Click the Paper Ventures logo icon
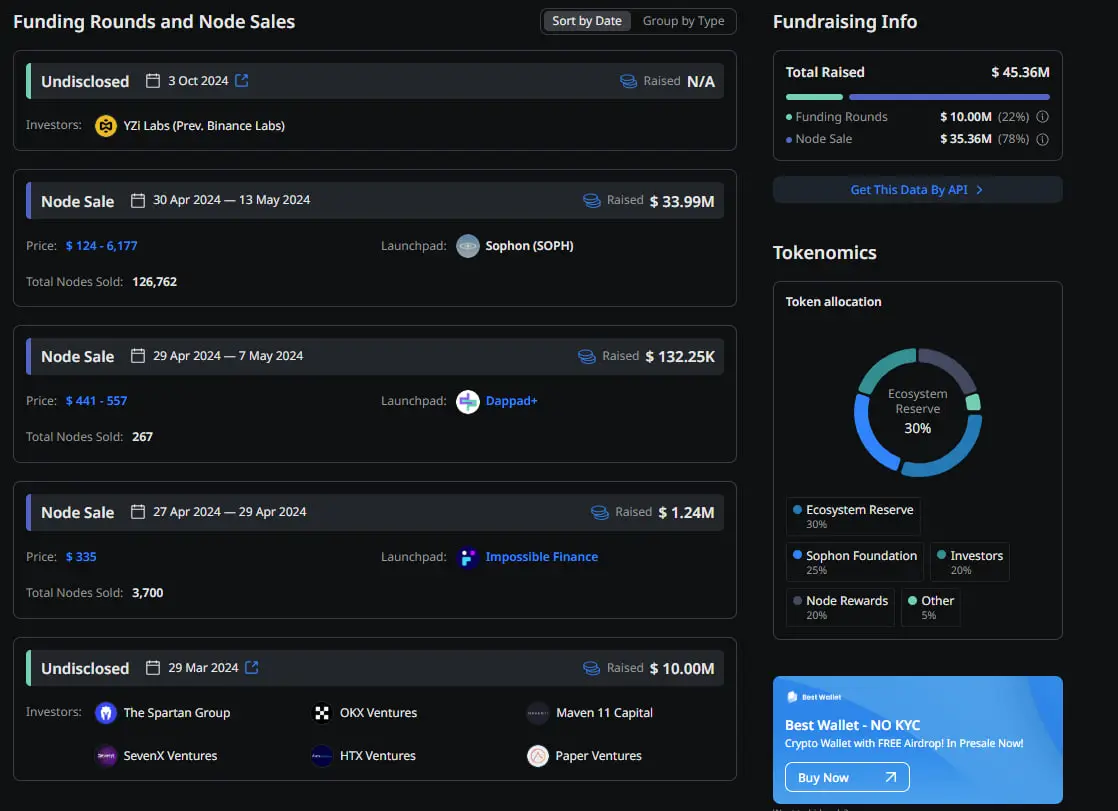Viewport: 1118px width, 811px height. [x=538, y=755]
